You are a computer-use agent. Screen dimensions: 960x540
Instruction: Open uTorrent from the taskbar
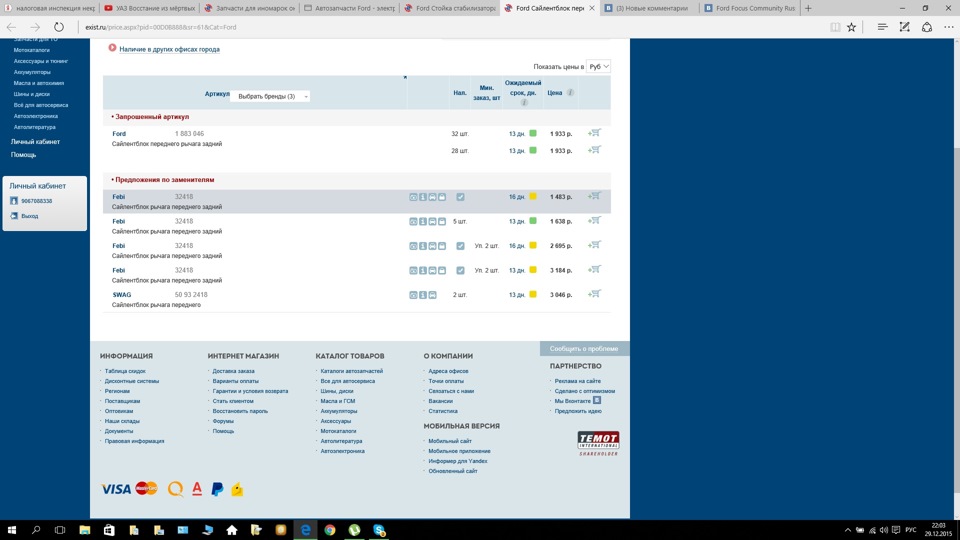tap(354, 530)
